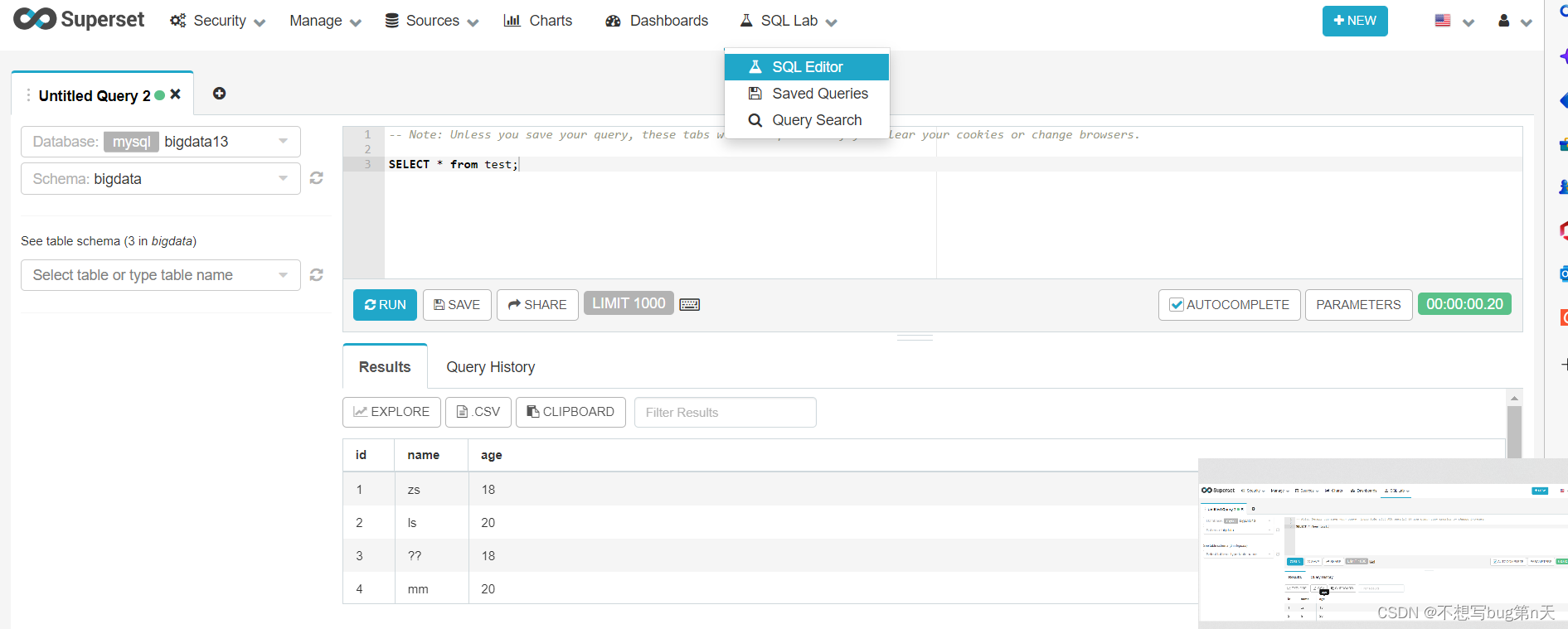The height and width of the screenshot is (629, 1568).
Task: Select the cell with name ls
Action: point(432,523)
